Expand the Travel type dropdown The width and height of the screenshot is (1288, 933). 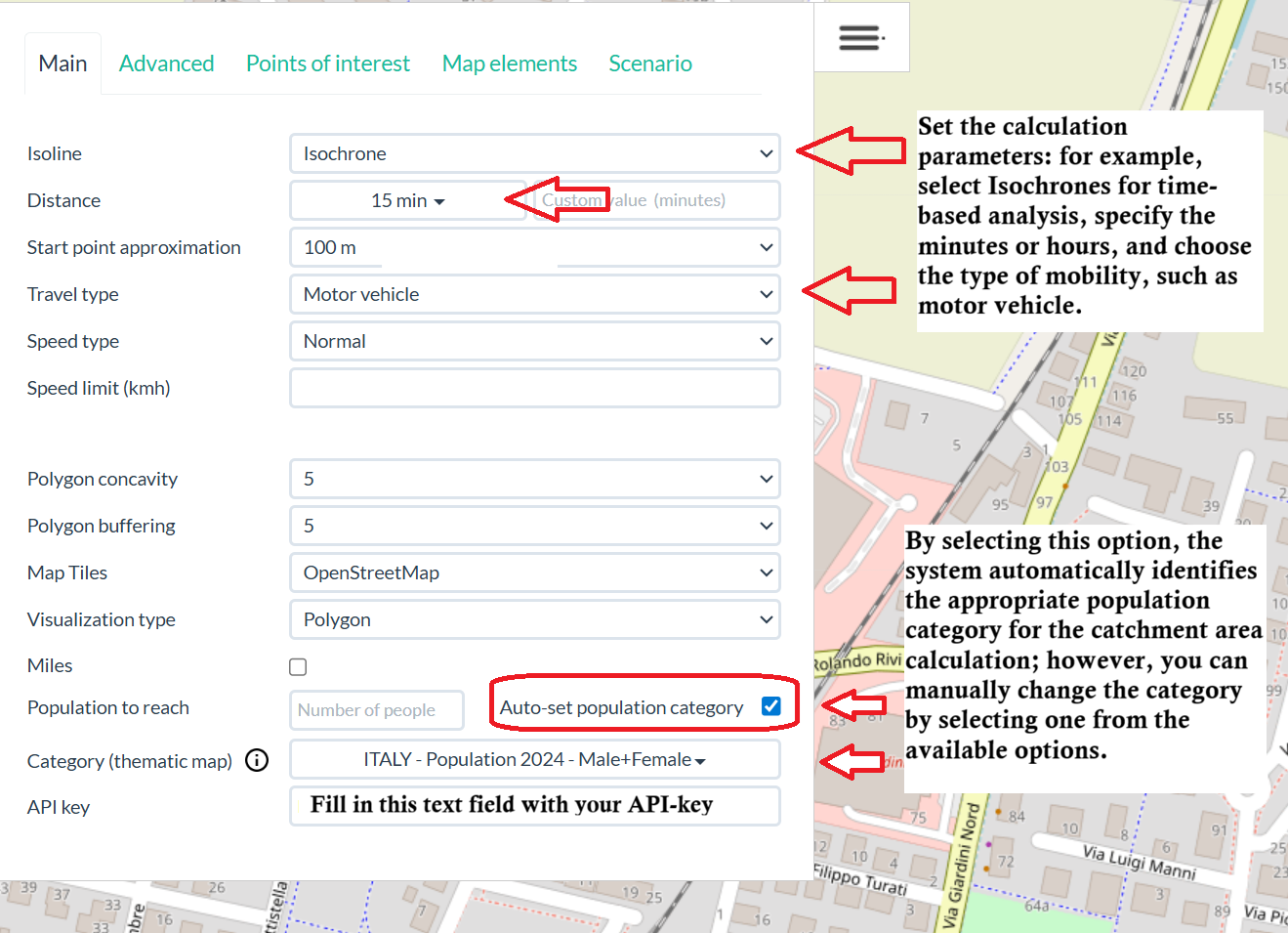coord(534,294)
